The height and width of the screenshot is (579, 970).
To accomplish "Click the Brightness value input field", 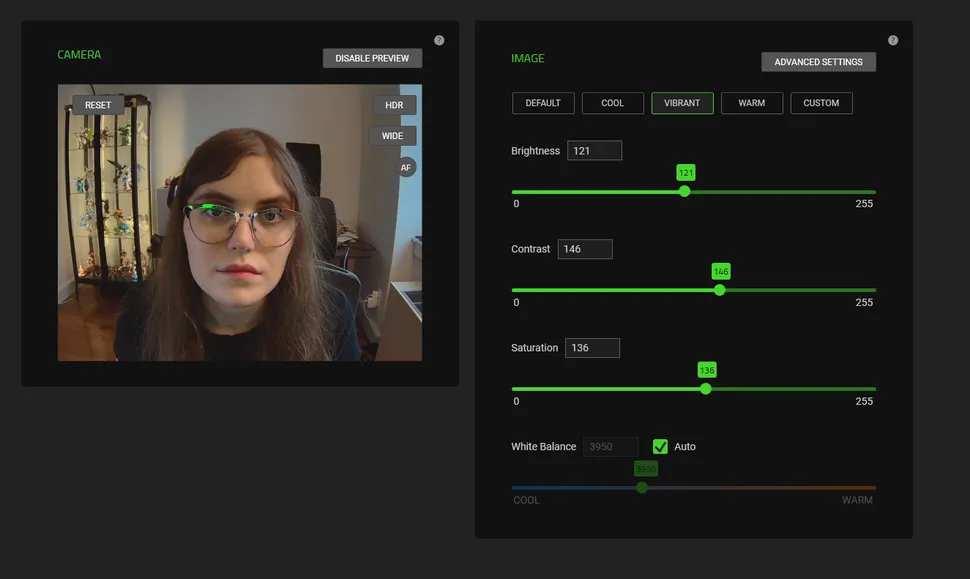I will pyautogui.click(x=594, y=151).
